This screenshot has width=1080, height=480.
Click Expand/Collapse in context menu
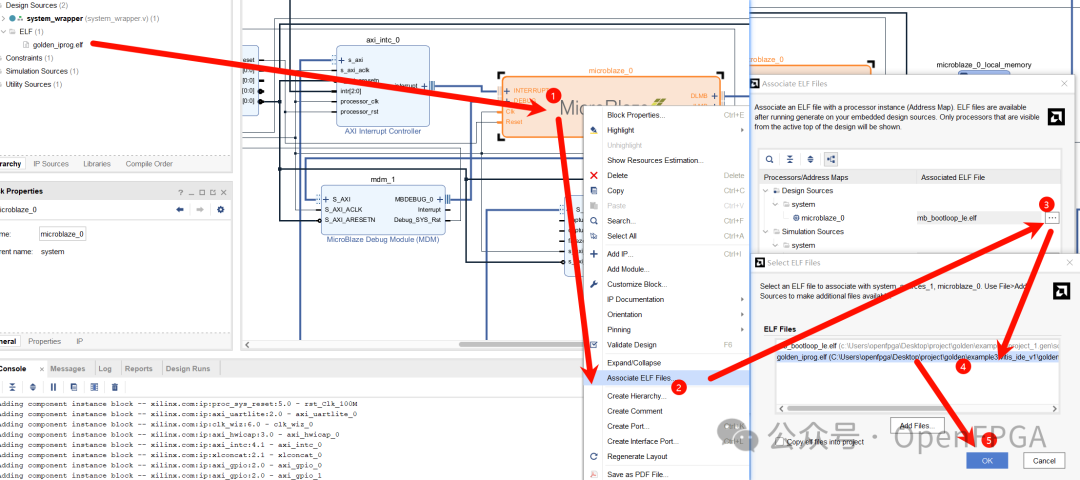tap(666, 363)
